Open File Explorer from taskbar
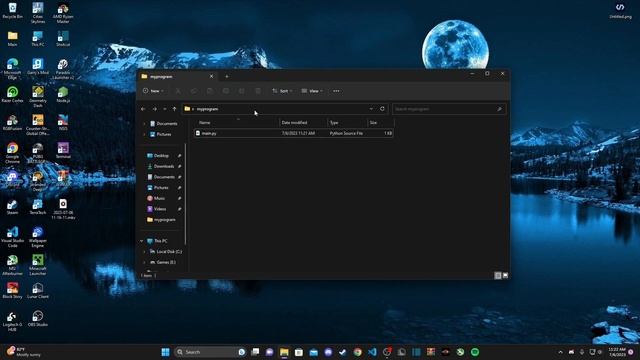Screen dimensions: 640x360 pyautogui.click(x=284, y=352)
